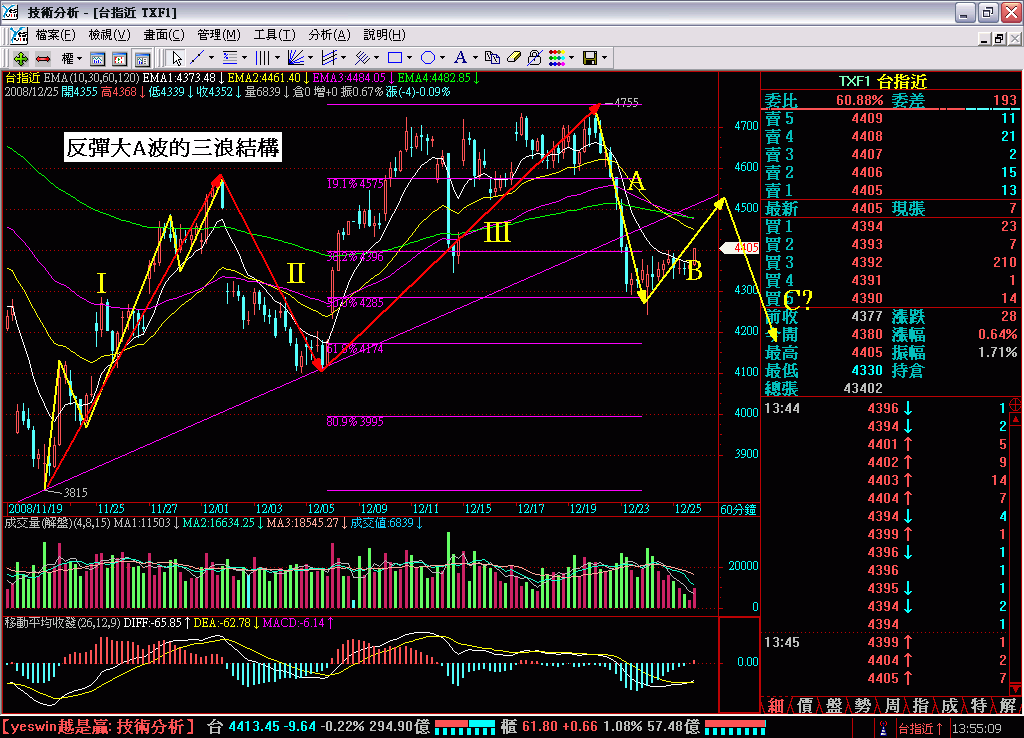Expand the vertical lines tool dropdown arrow
This screenshot has width=1024, height=738.
click(x=277, y=58)
